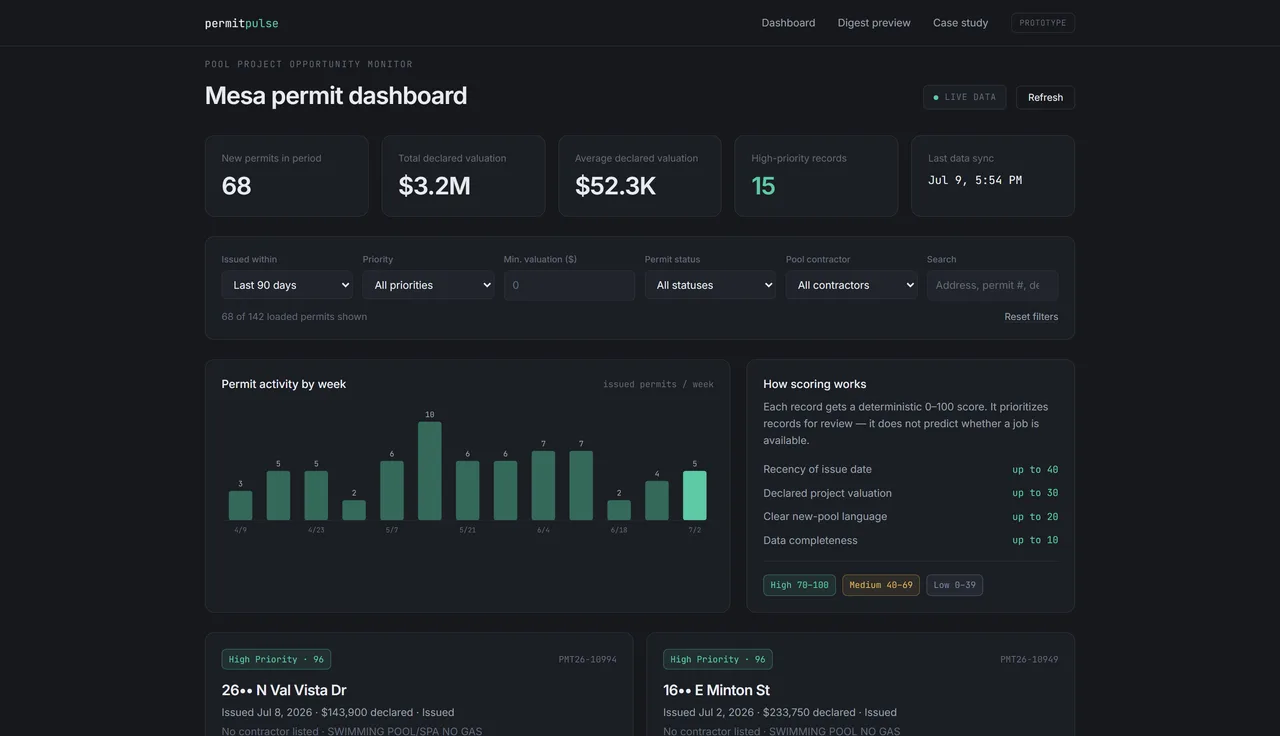This screenshot has height=736, width=1280.
Task: Click the highlighted 7/2 week bar
Action: 695,496
